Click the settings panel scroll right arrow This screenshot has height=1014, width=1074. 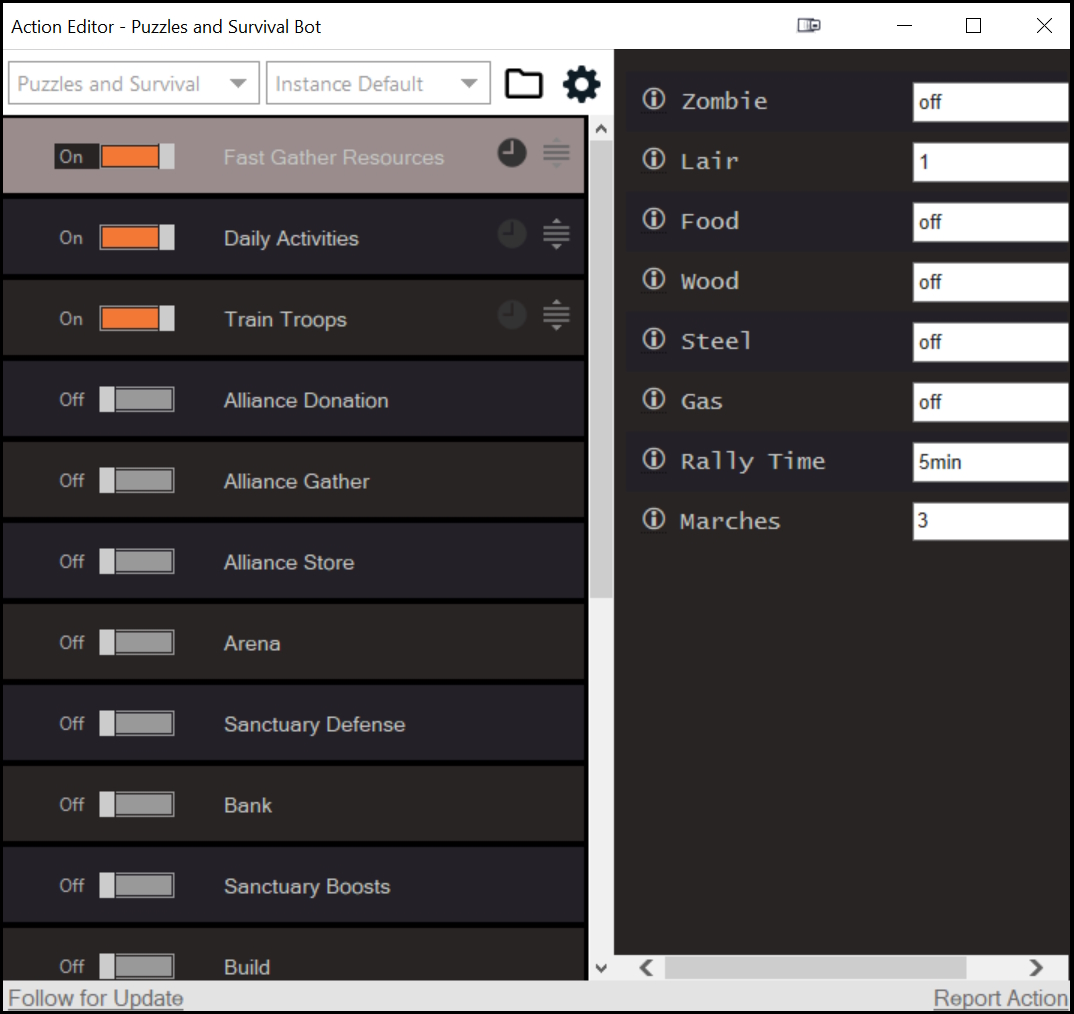(1036, 967)
